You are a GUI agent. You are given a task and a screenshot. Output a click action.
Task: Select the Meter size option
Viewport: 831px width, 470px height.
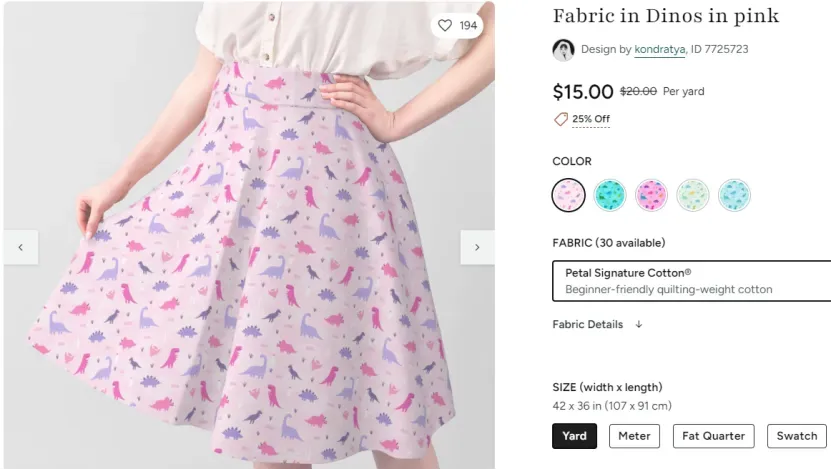pyautogui.click(x=634, y=436)
